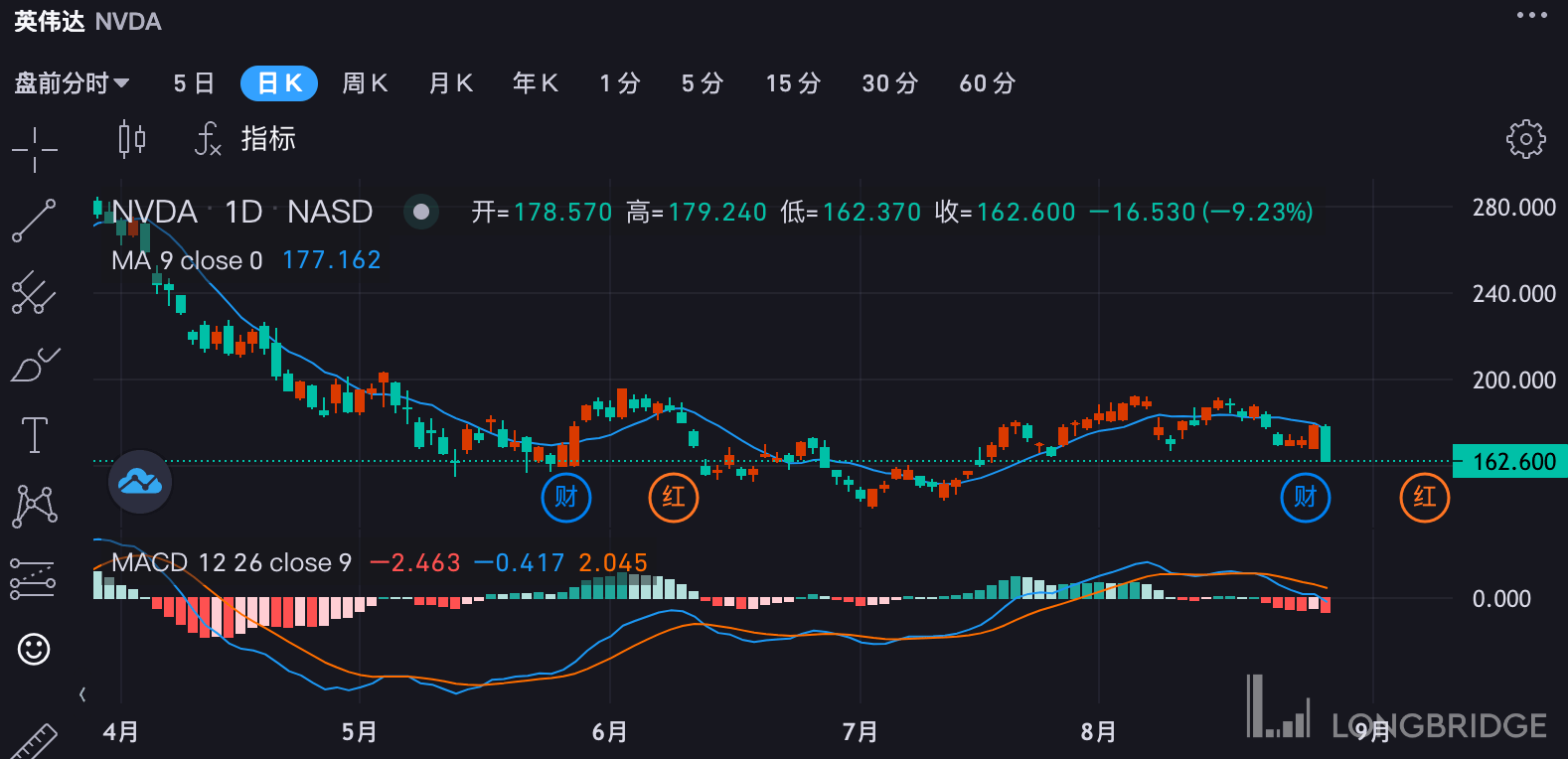
Task: Select the 15分 interval tab
Action: click(x=793, y=83)
